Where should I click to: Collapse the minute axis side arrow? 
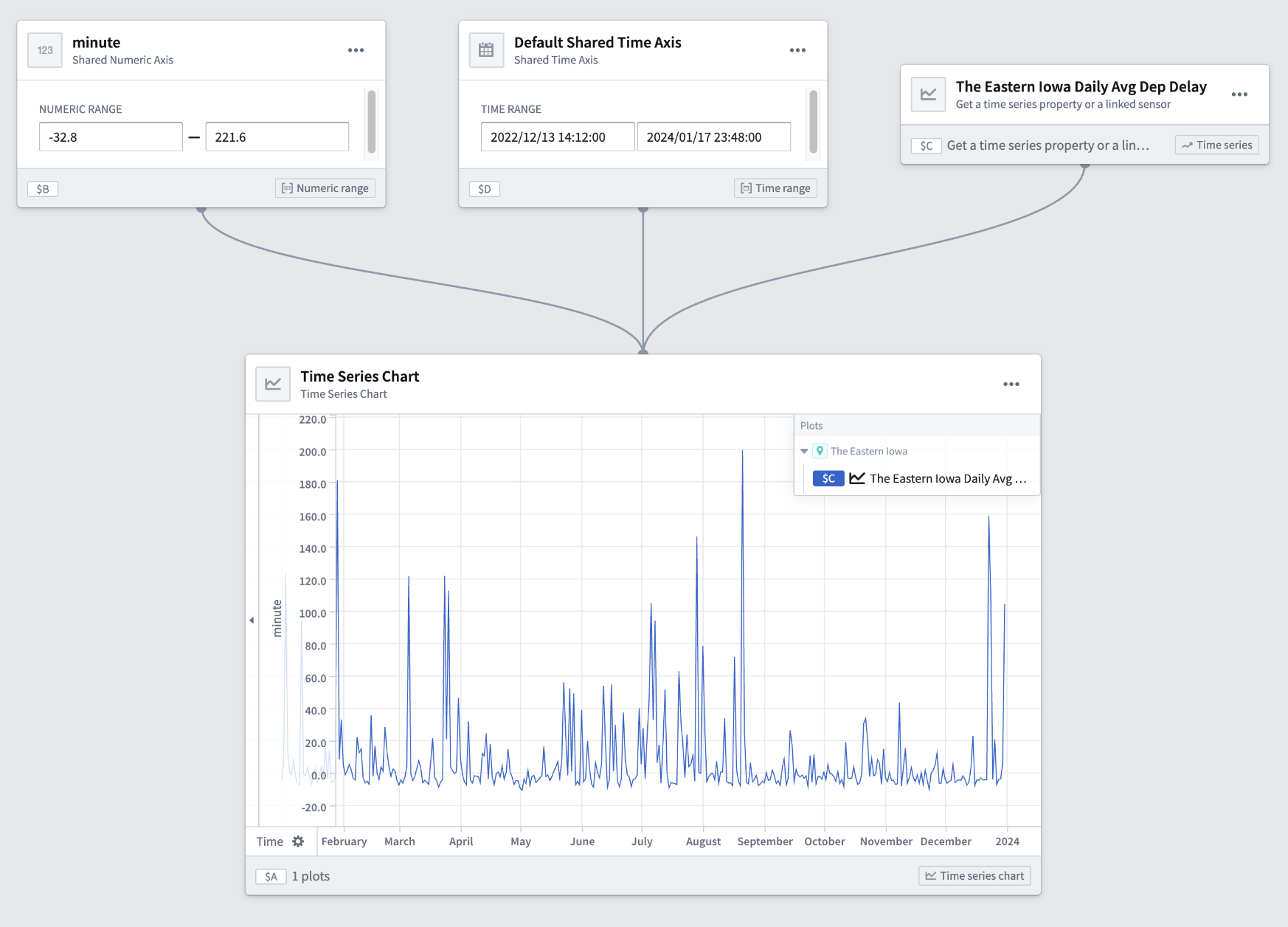[x=252, y=620]
